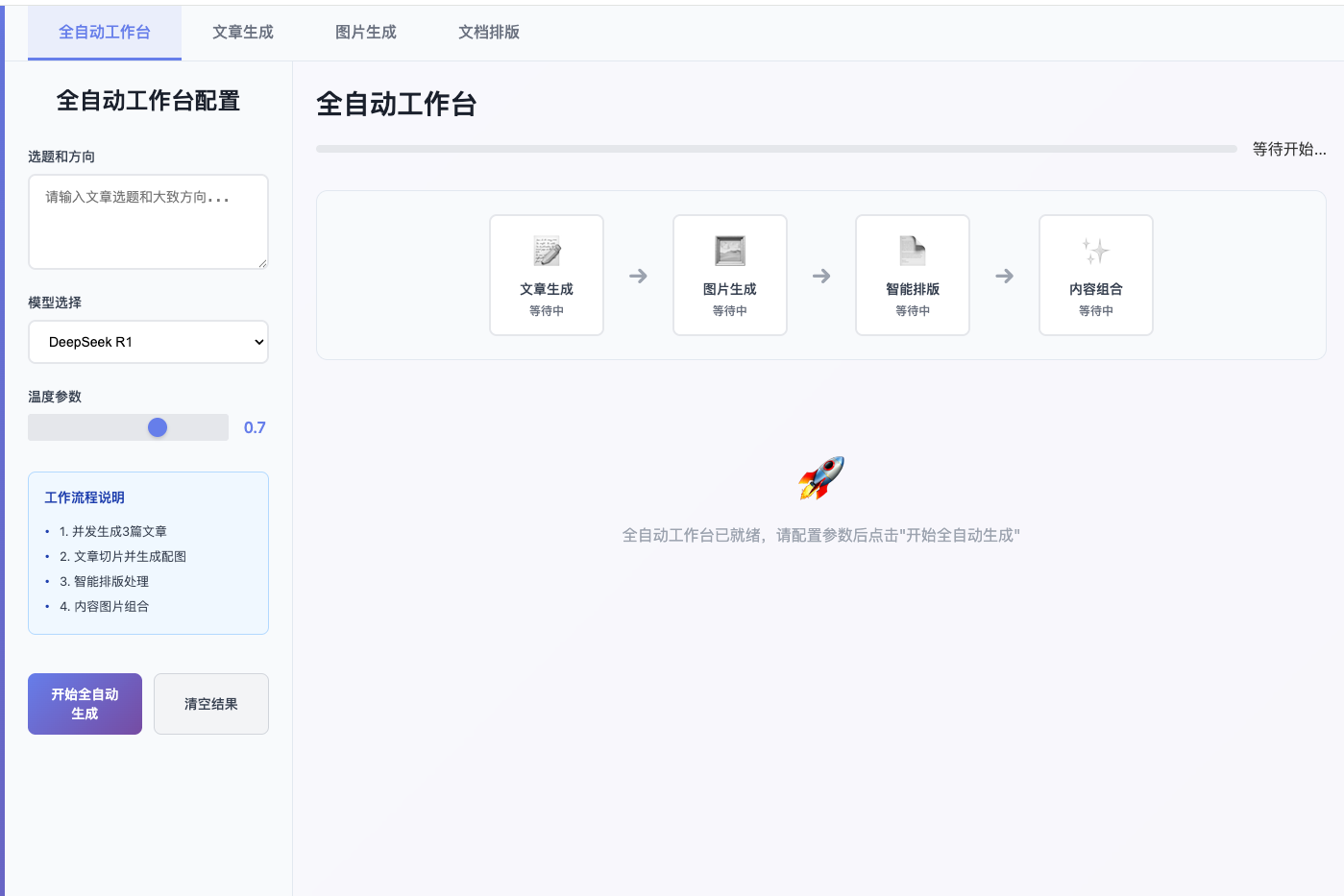Click the 等待开始 progress bar
The image size is (1344, 896).
776,149
